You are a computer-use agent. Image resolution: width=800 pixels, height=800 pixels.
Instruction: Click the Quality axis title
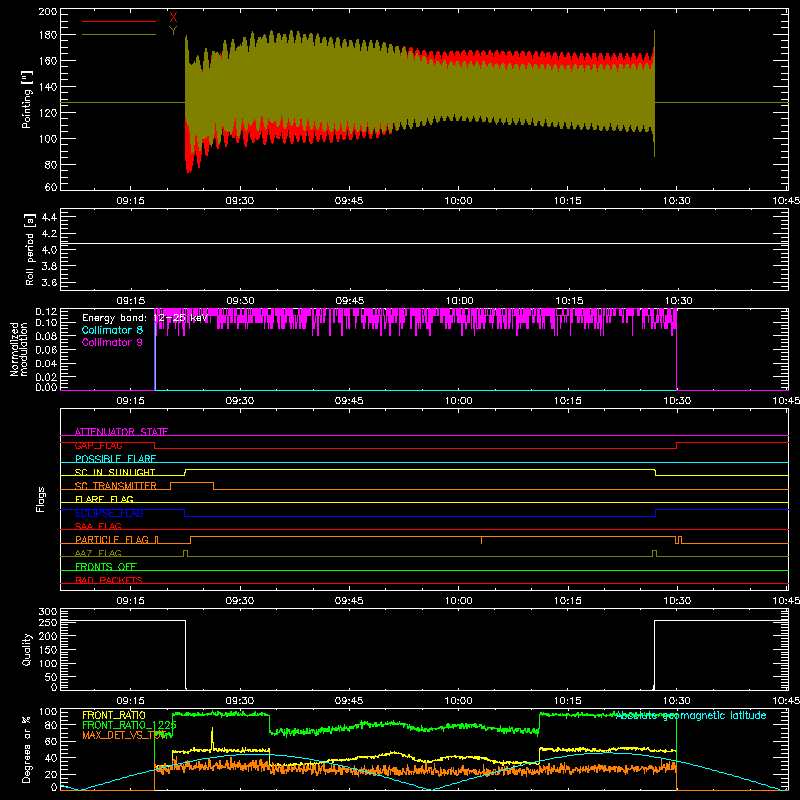[x=27, y=649]
